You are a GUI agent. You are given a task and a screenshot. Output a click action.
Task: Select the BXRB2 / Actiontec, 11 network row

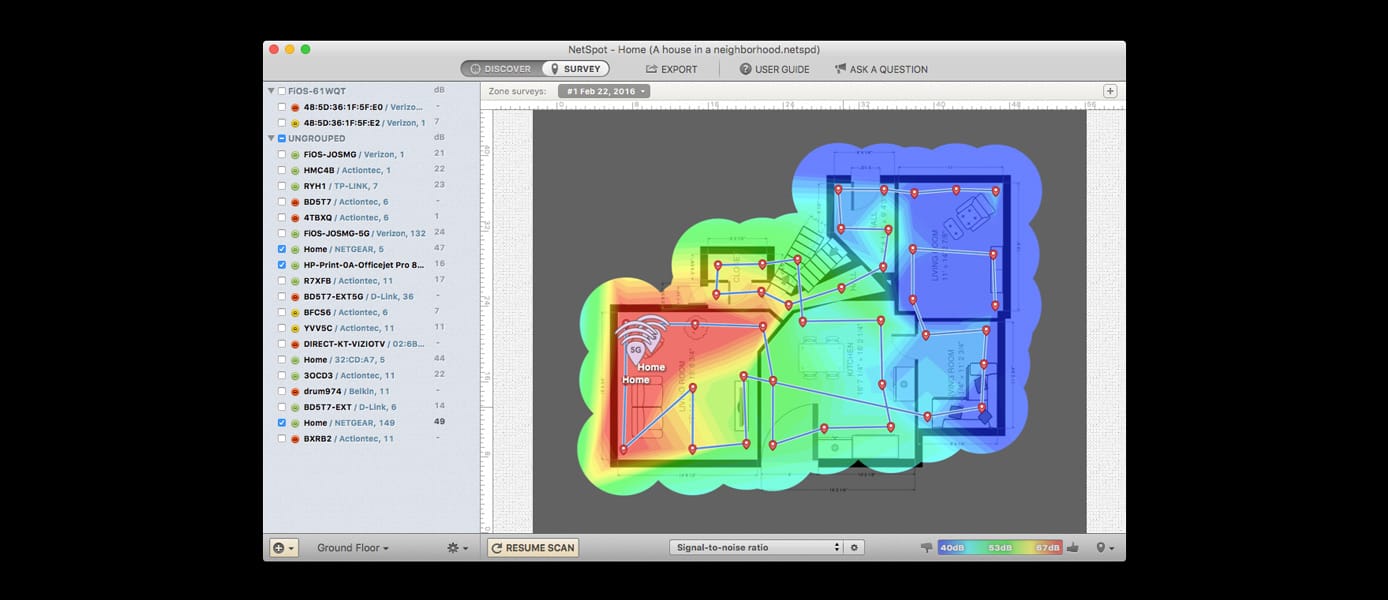371,439
